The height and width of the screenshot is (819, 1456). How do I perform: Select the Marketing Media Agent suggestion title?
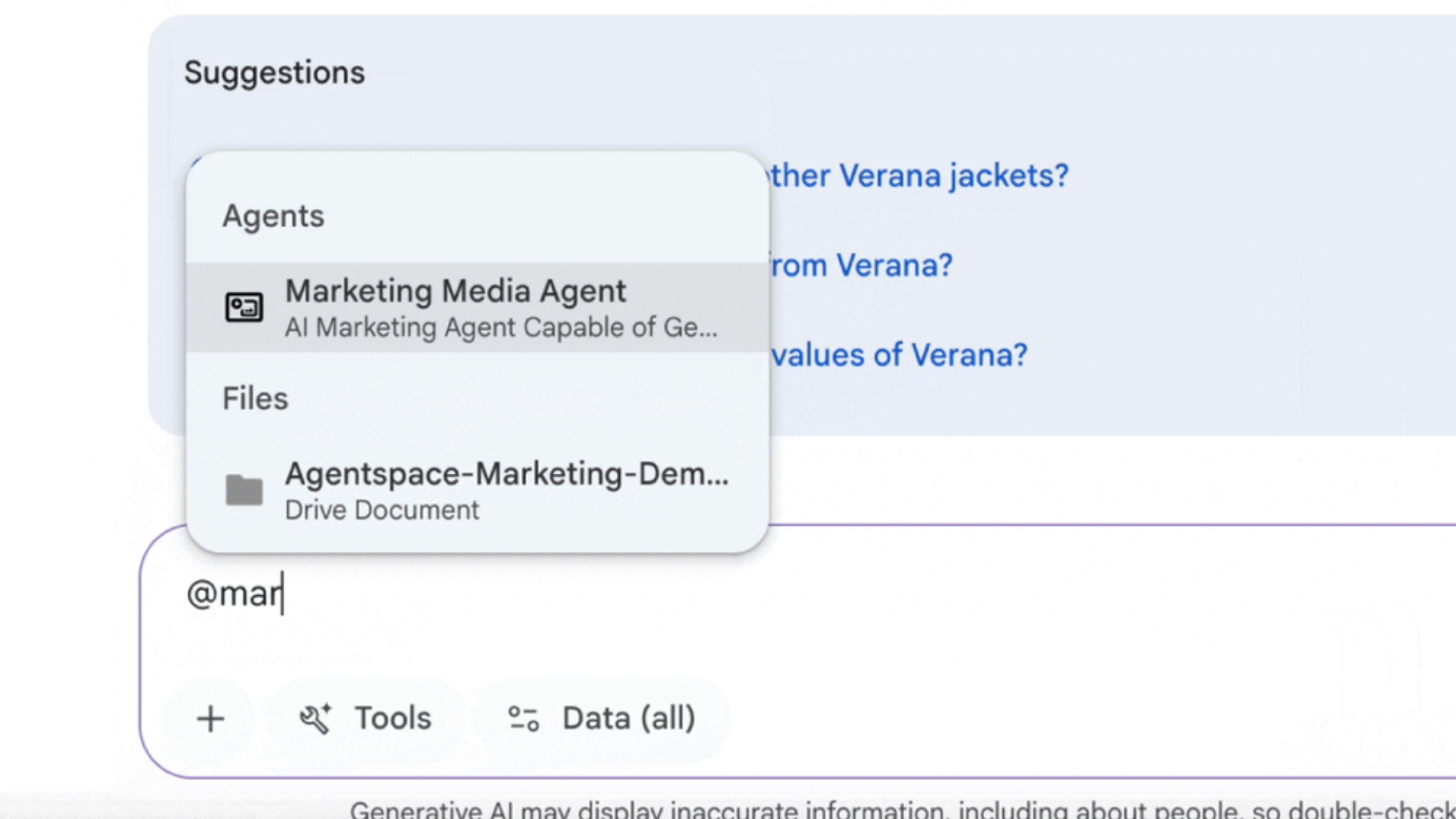coord(455,292)
